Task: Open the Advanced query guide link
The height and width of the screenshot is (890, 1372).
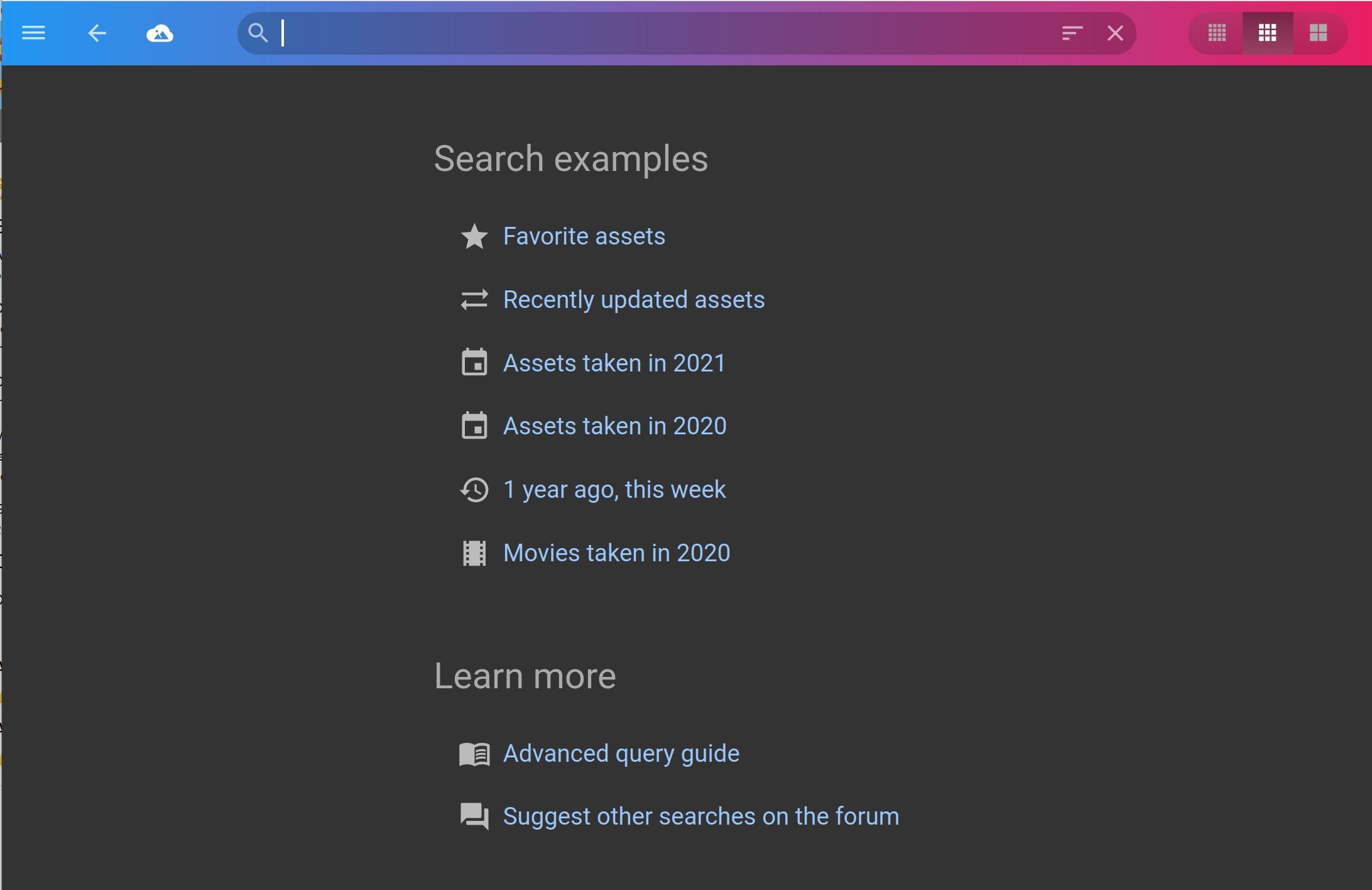Action: click(x=621, y=754)
